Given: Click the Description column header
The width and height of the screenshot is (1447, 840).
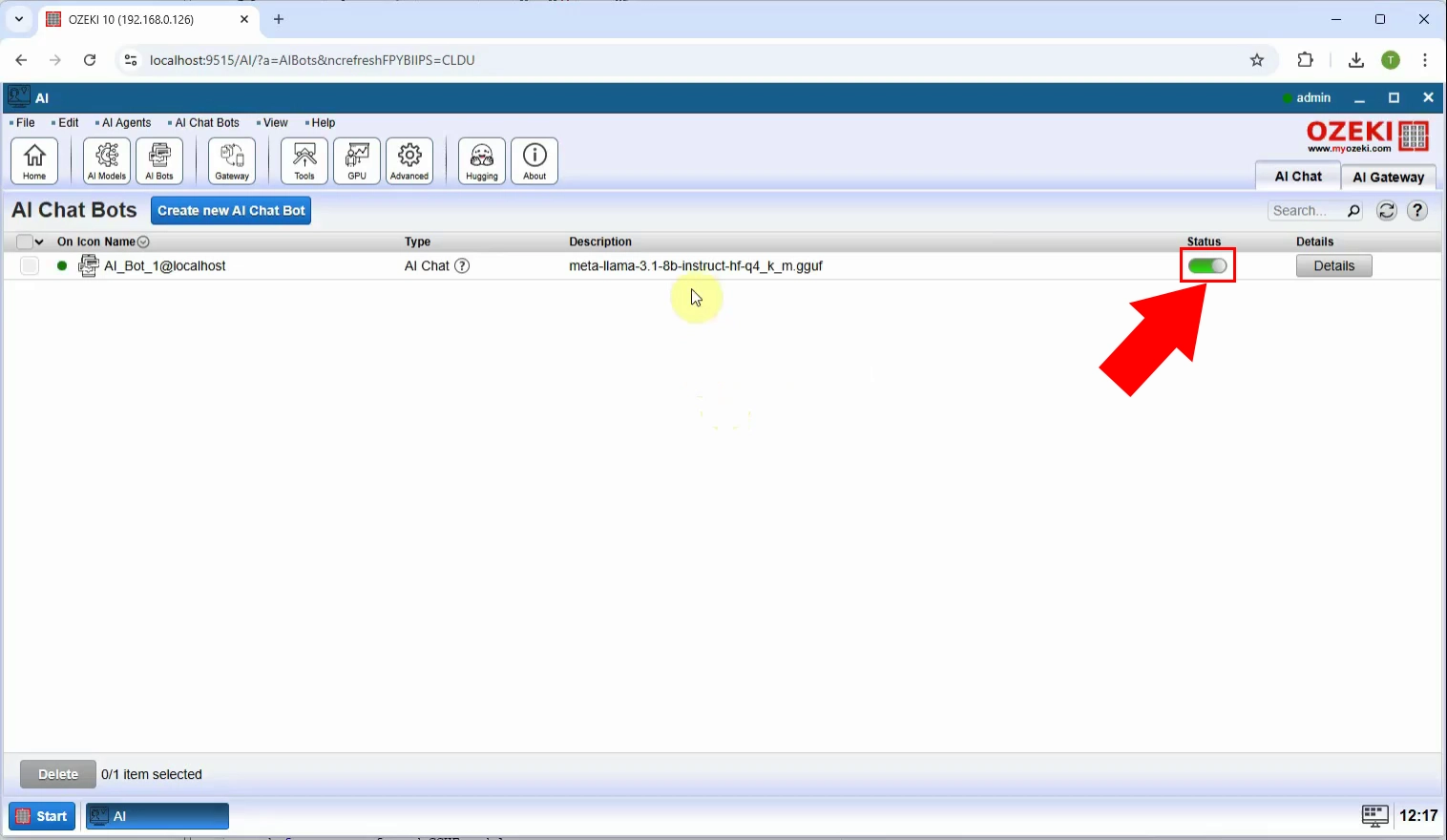Looking at the screenshot, I should 600,241.
